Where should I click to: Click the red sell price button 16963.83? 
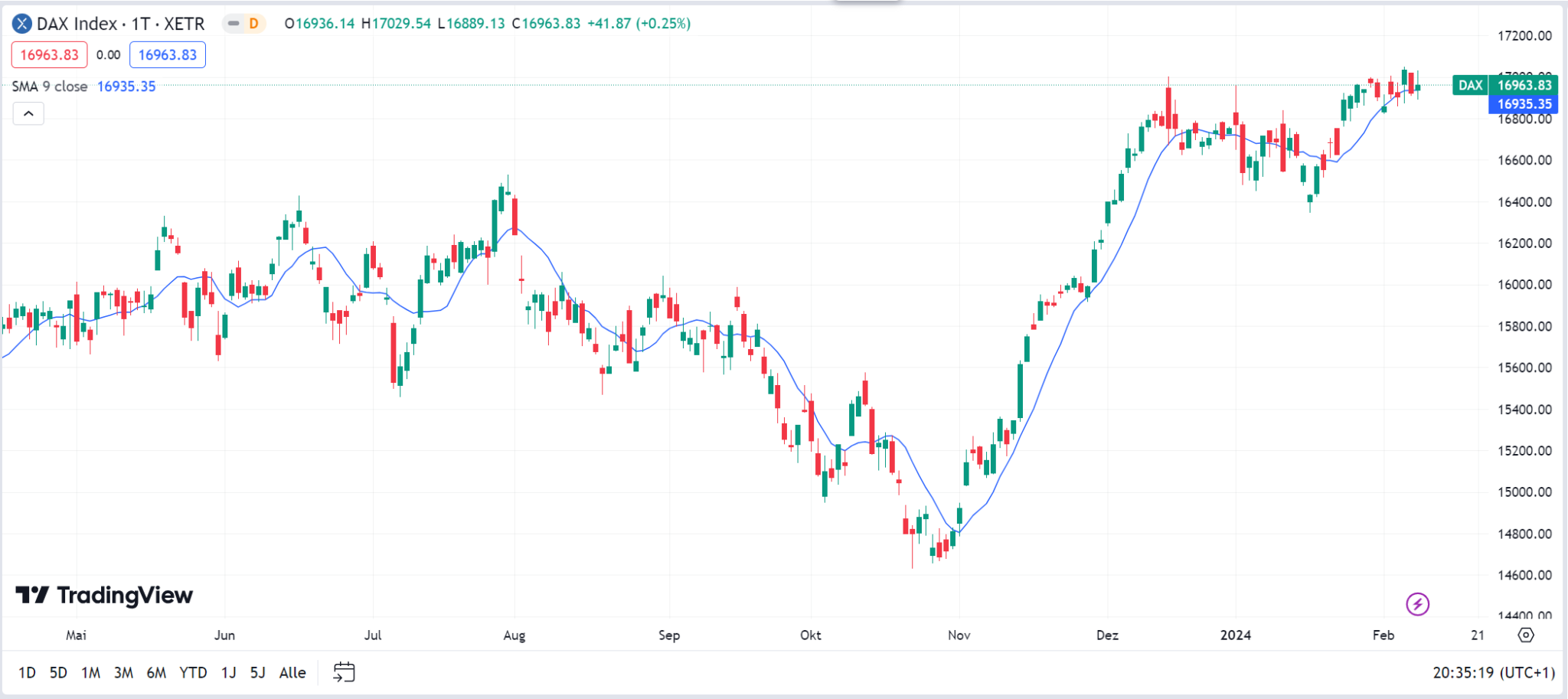[x=48, y=54]
